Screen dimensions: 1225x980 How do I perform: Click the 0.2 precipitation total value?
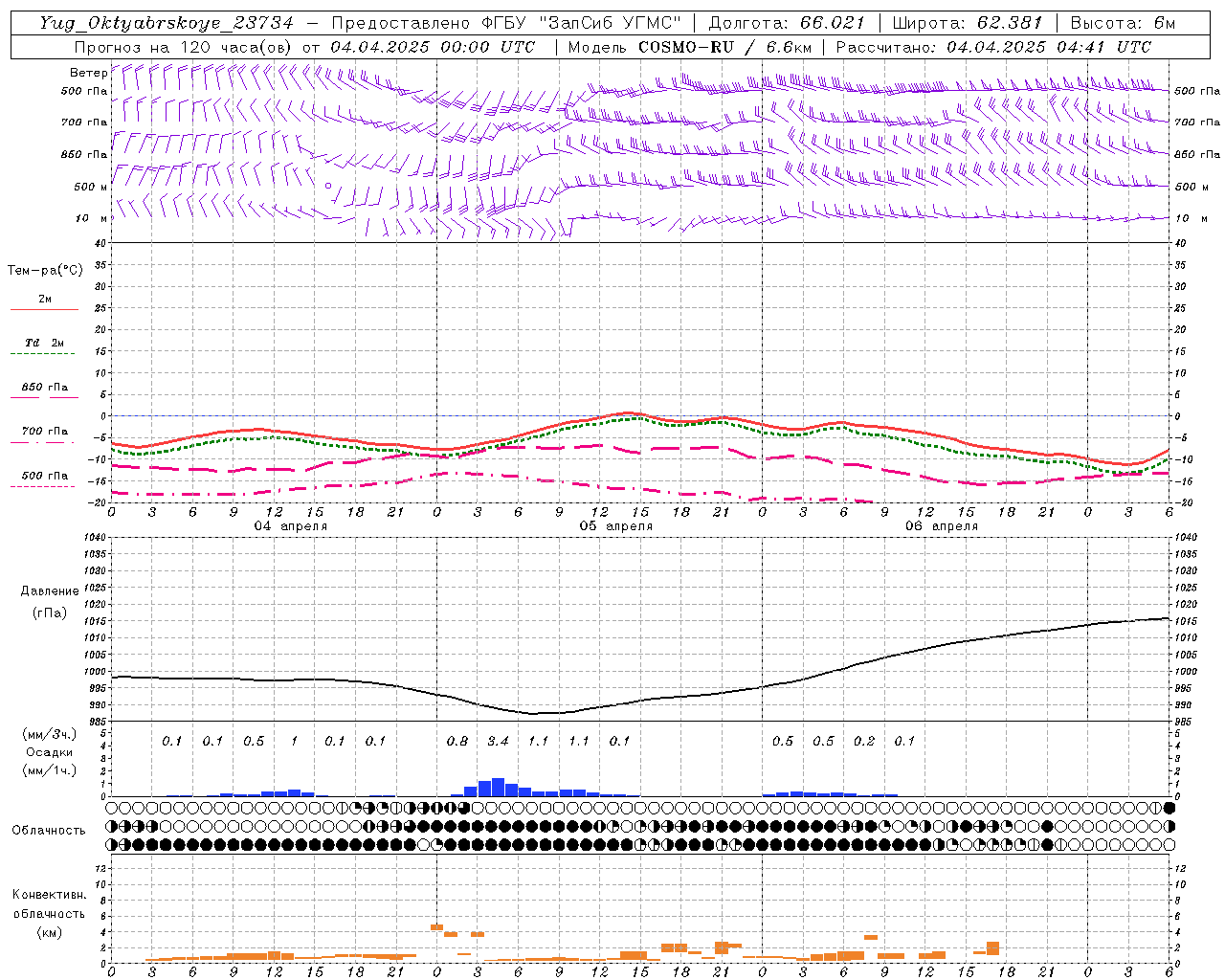(864, 741)
